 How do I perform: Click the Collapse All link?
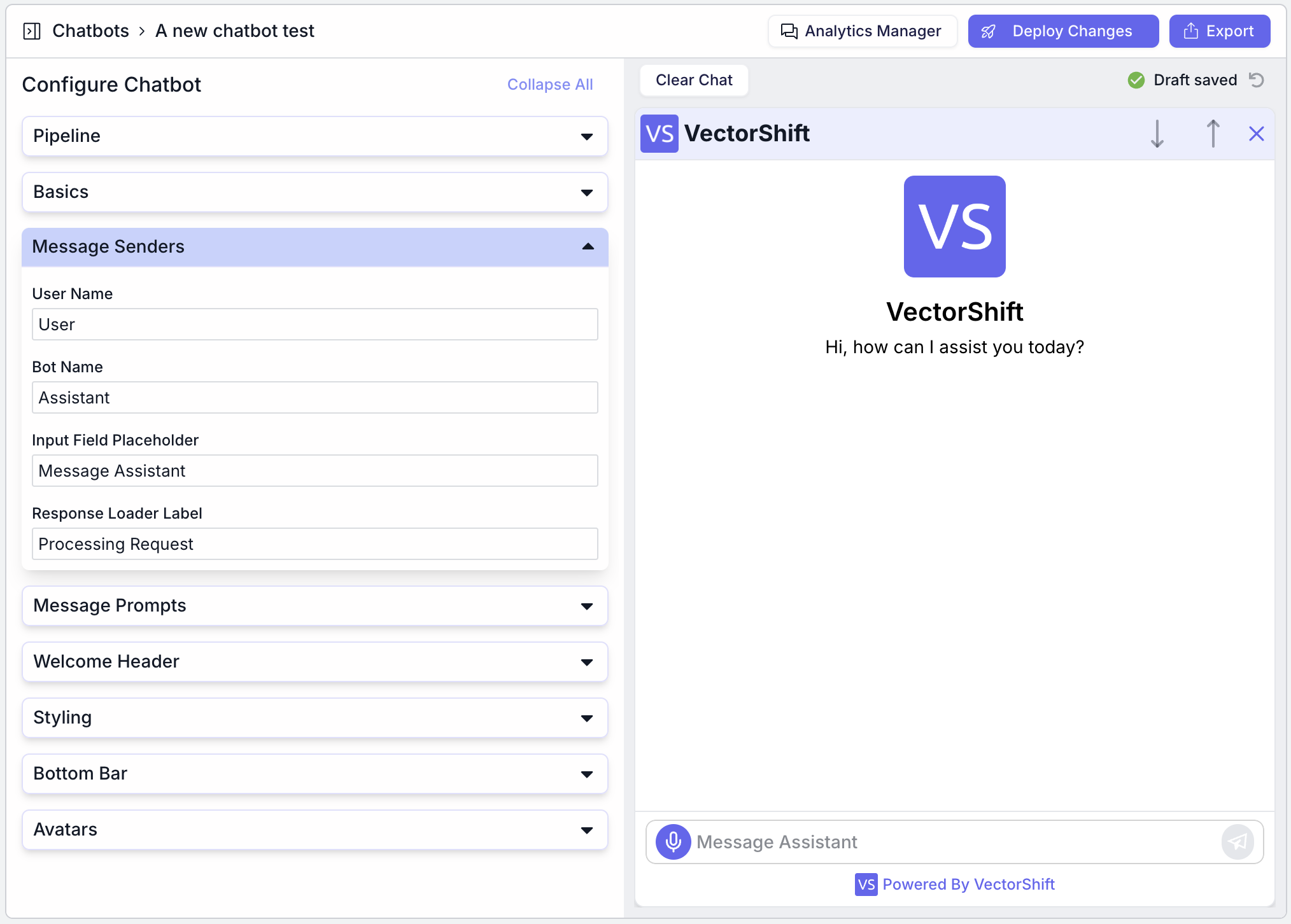(x=550, y=84)
